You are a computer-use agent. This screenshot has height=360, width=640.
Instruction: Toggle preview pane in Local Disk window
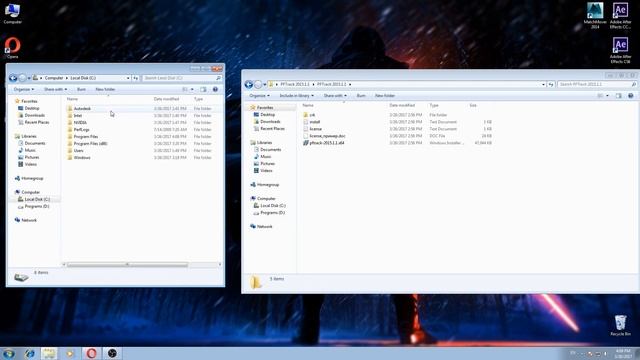(x=203, y=89)
